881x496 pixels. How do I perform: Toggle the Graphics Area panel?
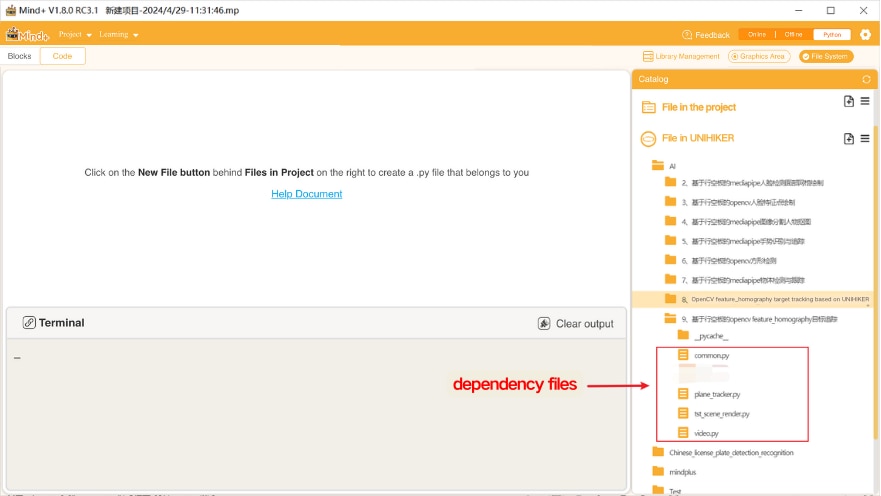click(759, 57)
